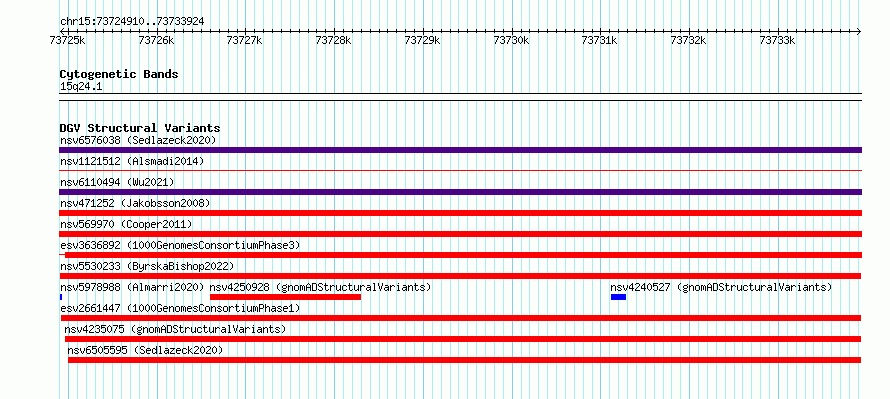
Task: Open variant esv2661447 (1000GenomesConsortiumPhase1) label
Action: [x=180, y=308]
